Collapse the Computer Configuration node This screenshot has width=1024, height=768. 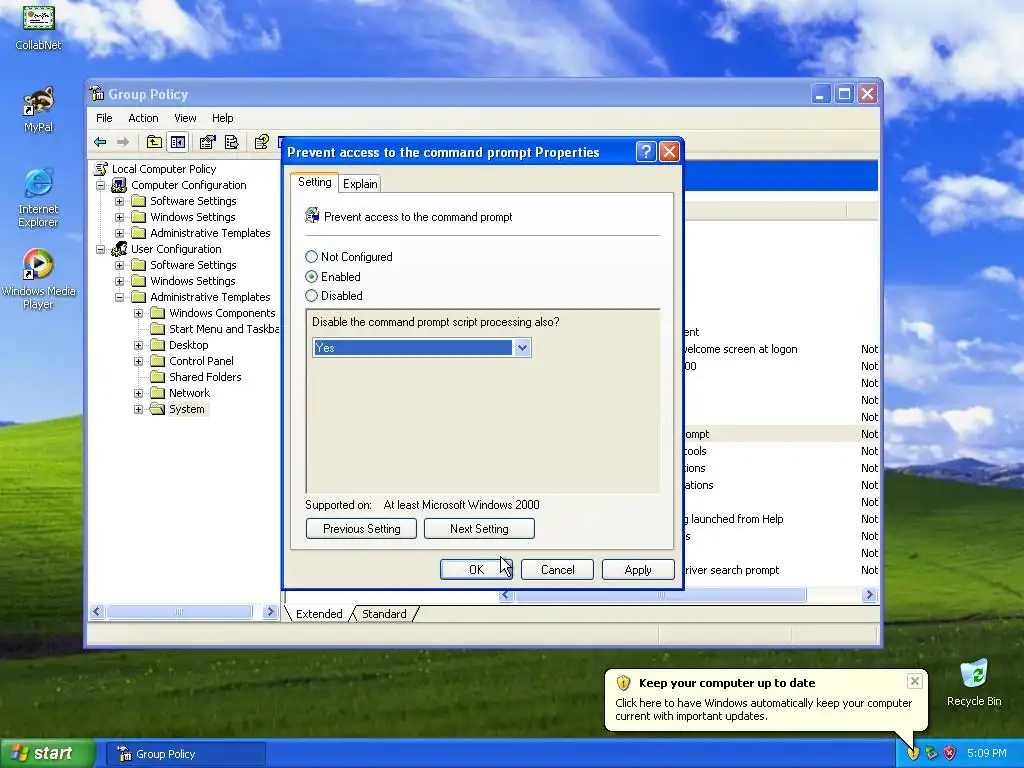point(101,185)
